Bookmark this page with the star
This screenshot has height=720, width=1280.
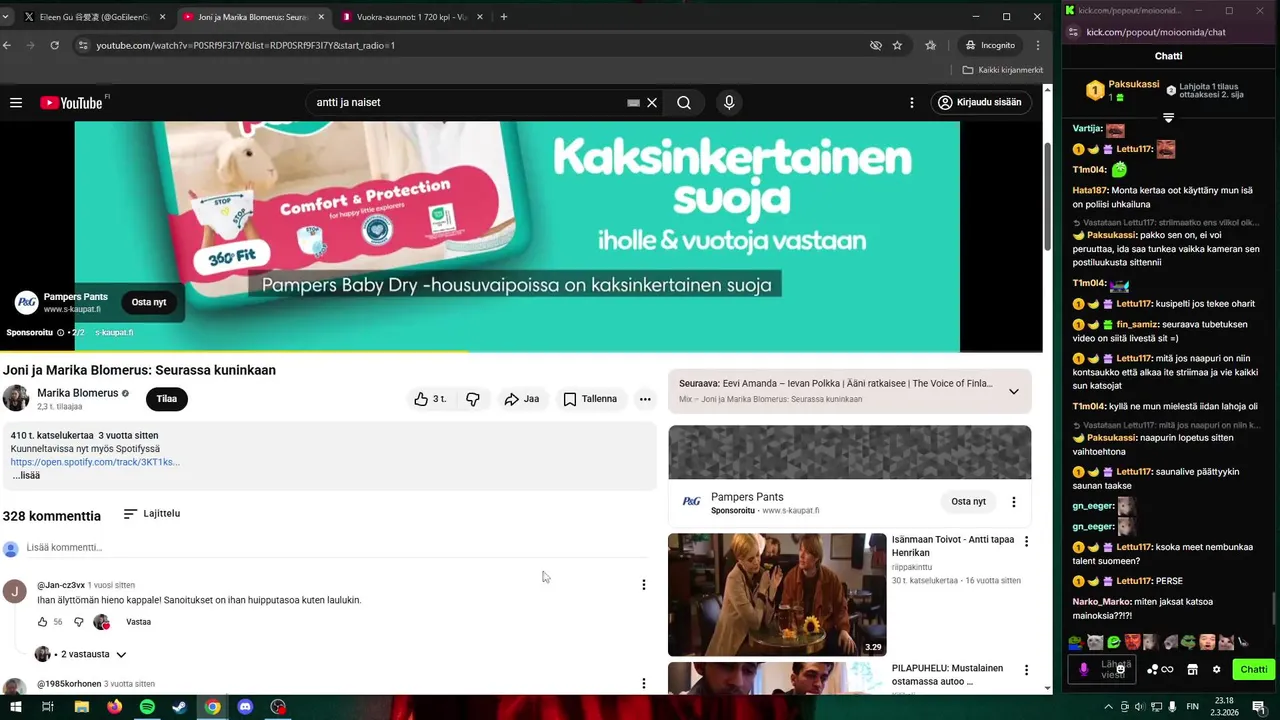click(x=897, y=45)
